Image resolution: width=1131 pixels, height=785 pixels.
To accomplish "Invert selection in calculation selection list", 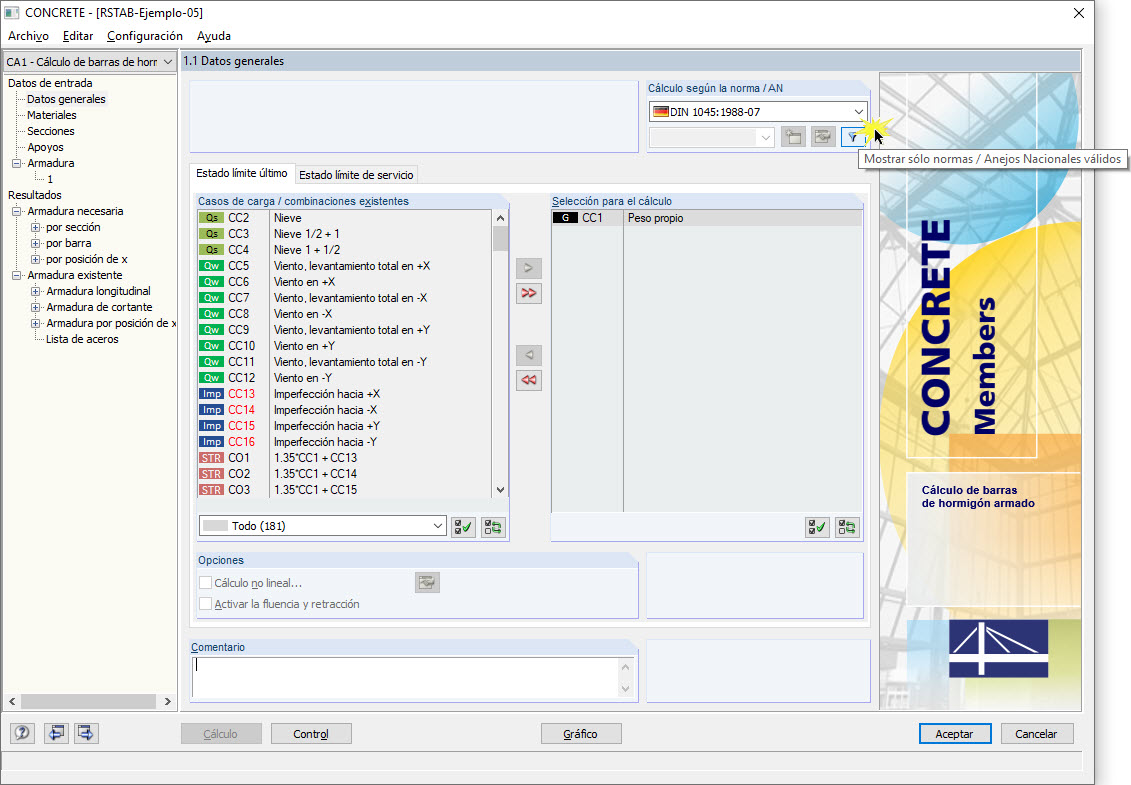I will [848, 527].
